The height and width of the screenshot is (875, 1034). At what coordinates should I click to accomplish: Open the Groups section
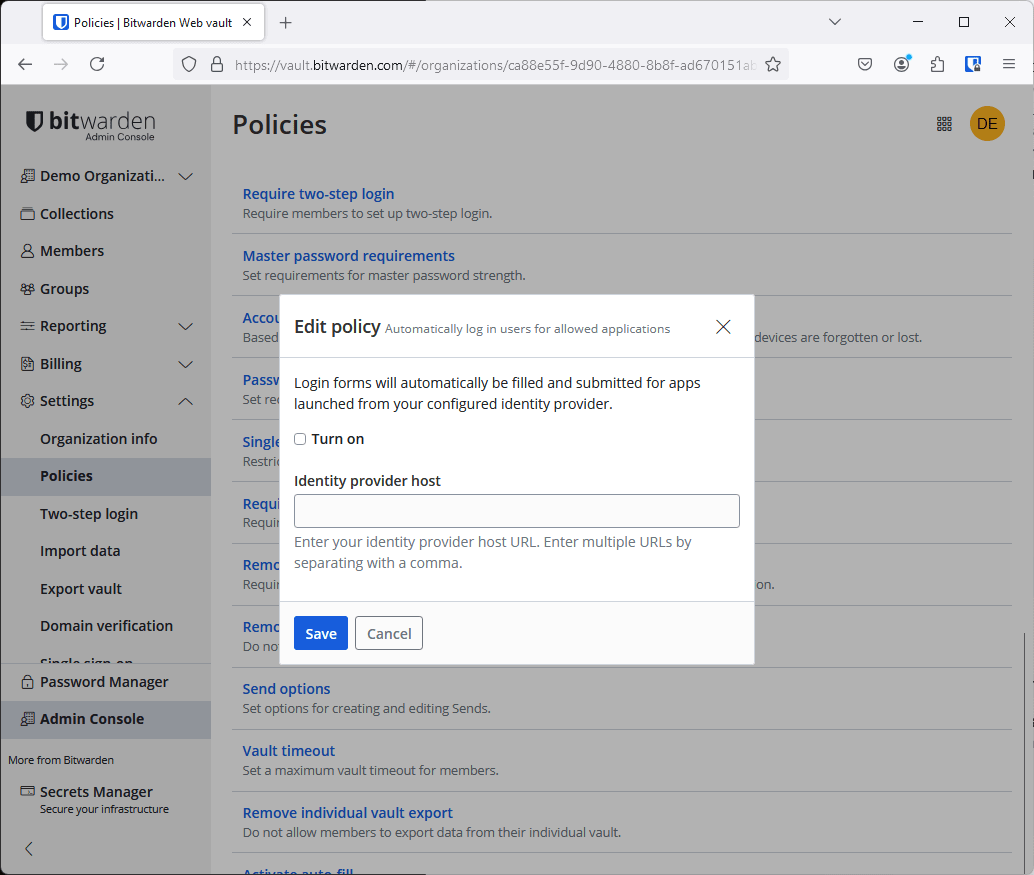(62, 288)
